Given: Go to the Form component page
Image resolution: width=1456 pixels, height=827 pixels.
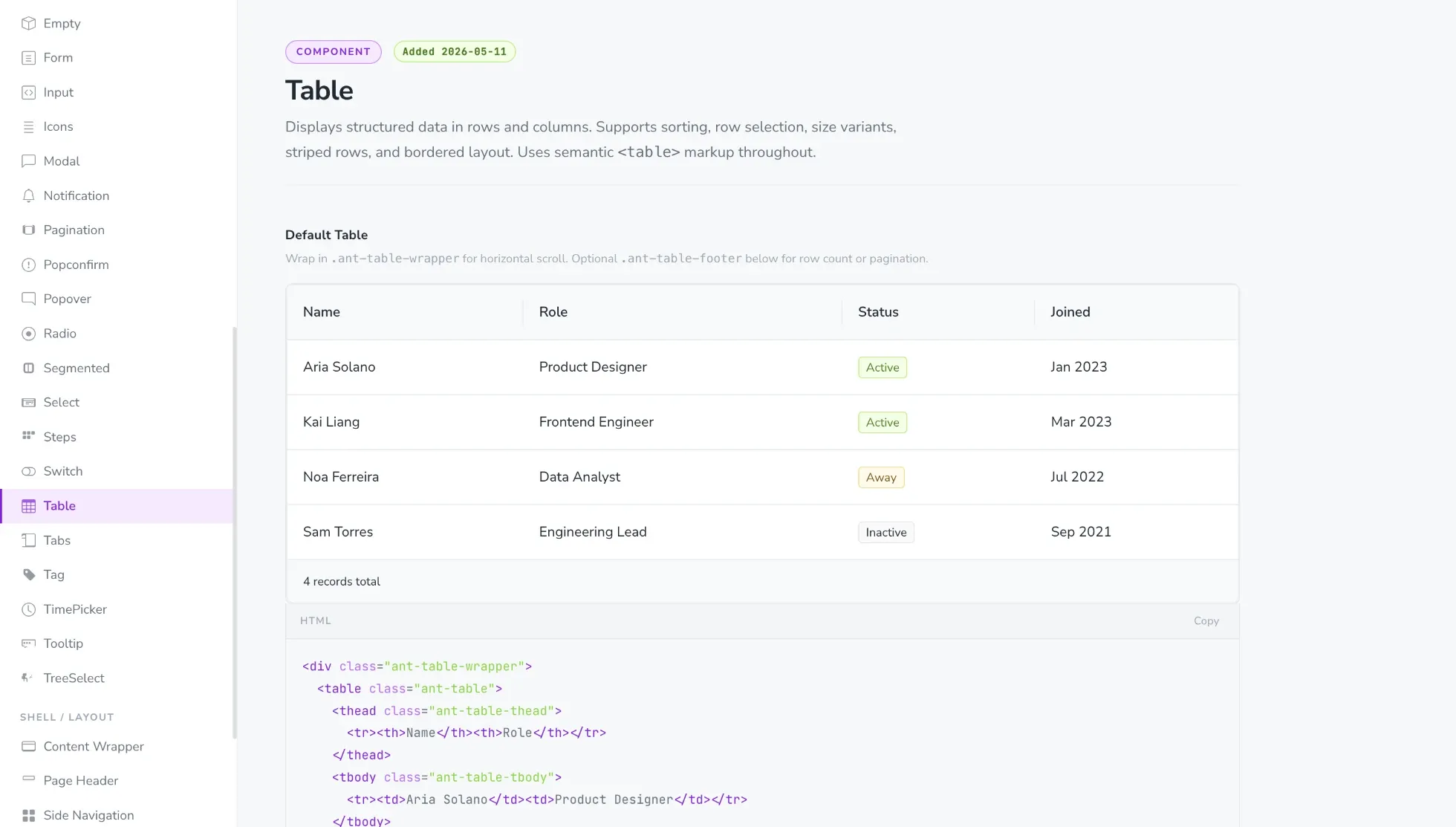Looking at the screenshot, I should pyautogui.click(x=117, y=58).
